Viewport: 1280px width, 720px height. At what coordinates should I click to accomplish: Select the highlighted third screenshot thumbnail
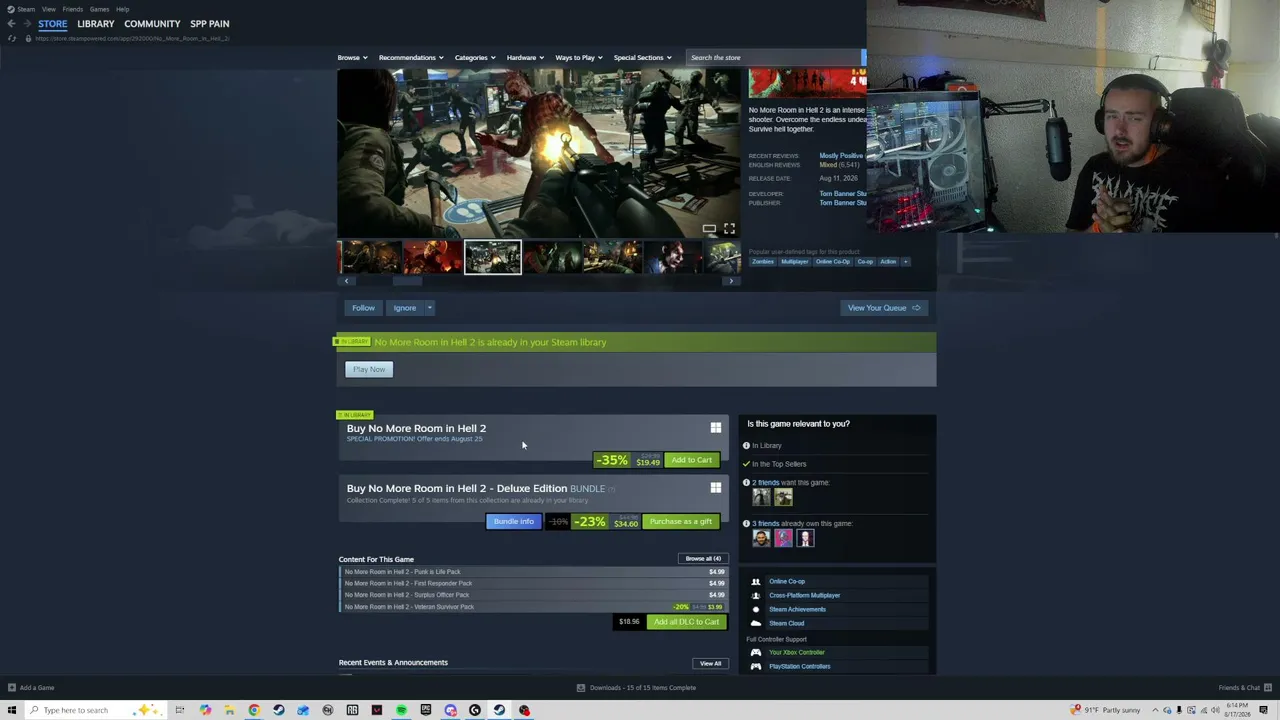(x=492, y=257)
